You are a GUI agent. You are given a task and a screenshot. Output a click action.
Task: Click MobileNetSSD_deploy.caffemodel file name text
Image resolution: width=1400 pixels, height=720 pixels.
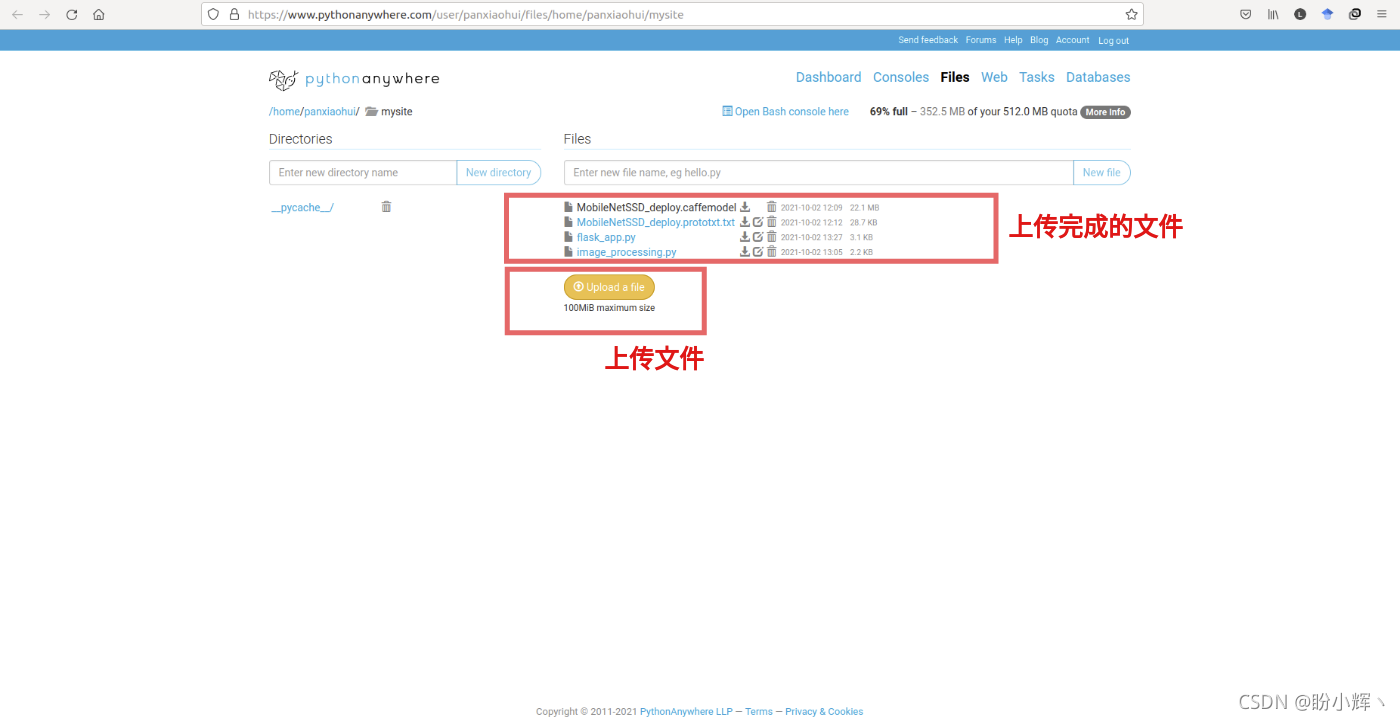(x=656, y=207)
